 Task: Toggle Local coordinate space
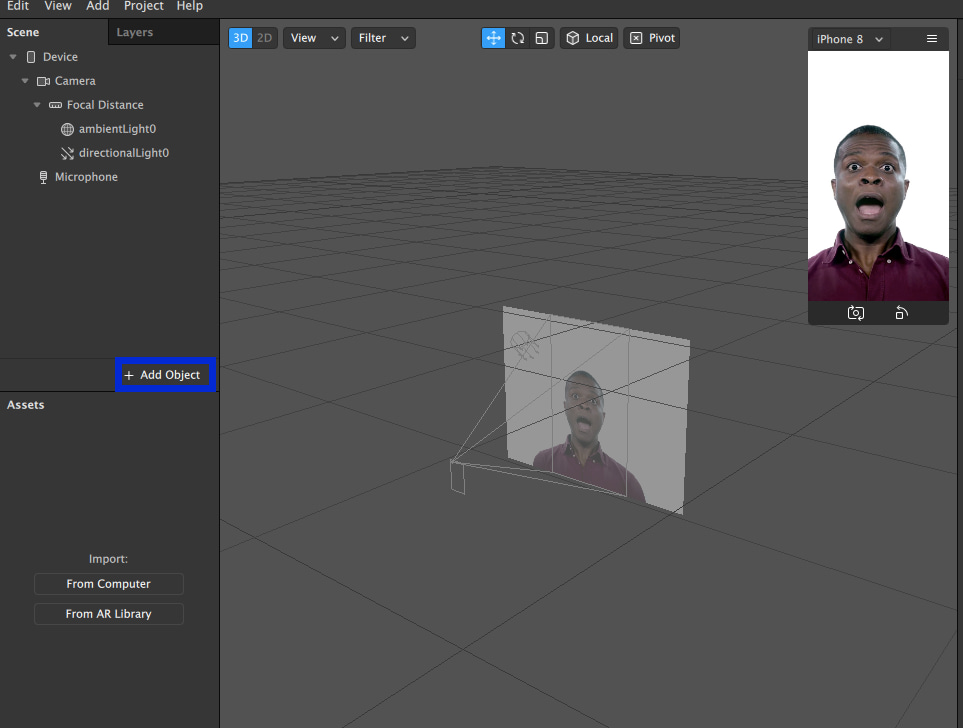(589, 38)
